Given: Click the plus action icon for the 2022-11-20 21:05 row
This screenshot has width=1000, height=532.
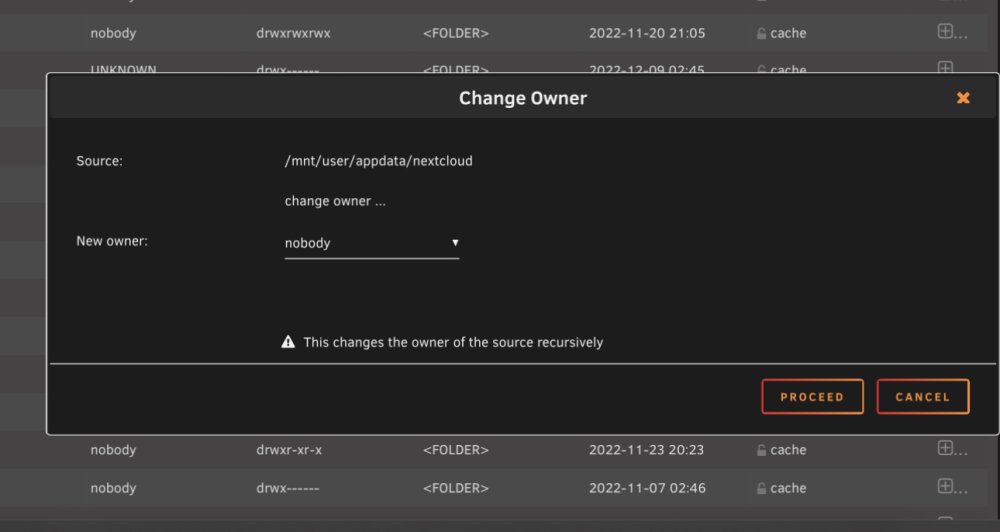Looking at the screenshot, I should (945, 31).
